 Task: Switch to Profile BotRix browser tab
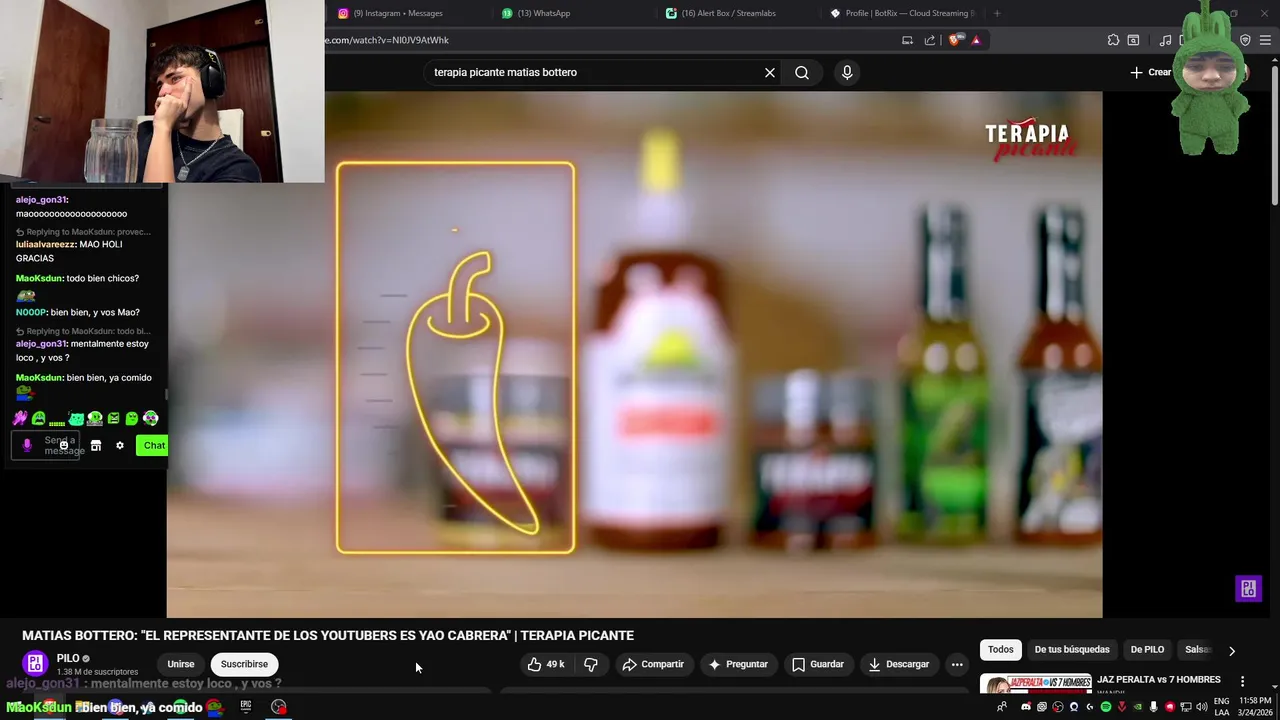[x=905, y=13]
